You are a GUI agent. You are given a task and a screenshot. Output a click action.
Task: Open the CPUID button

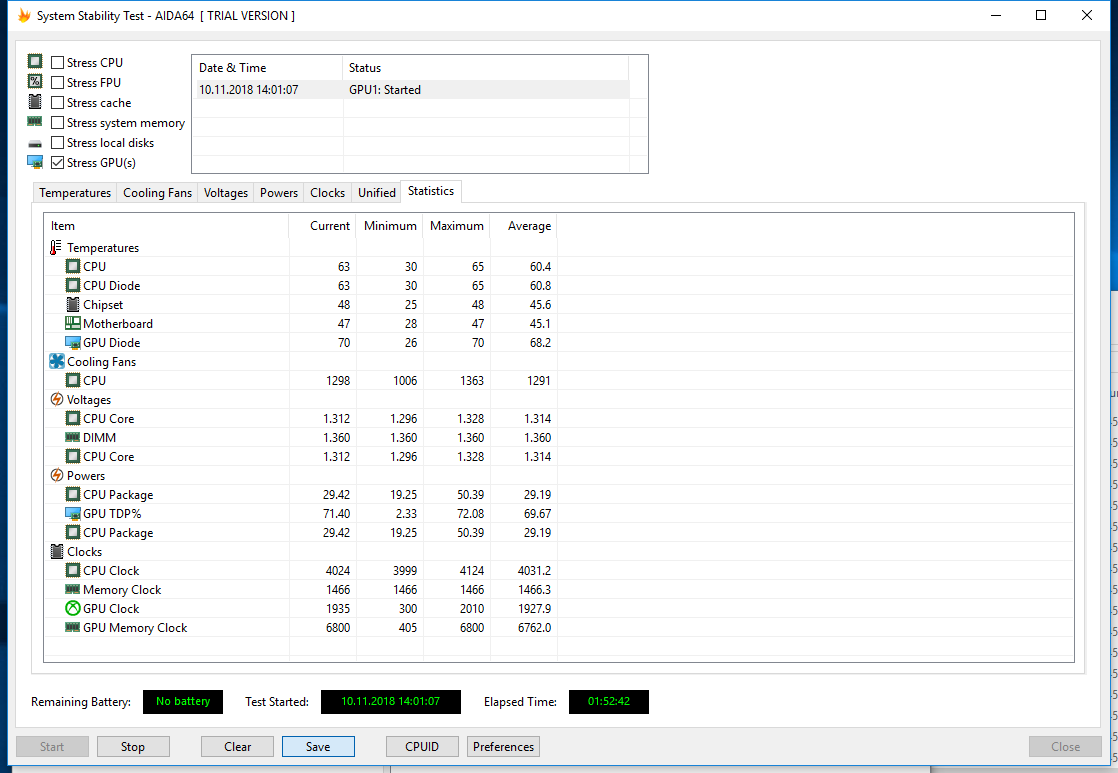(x=422, y=747)
